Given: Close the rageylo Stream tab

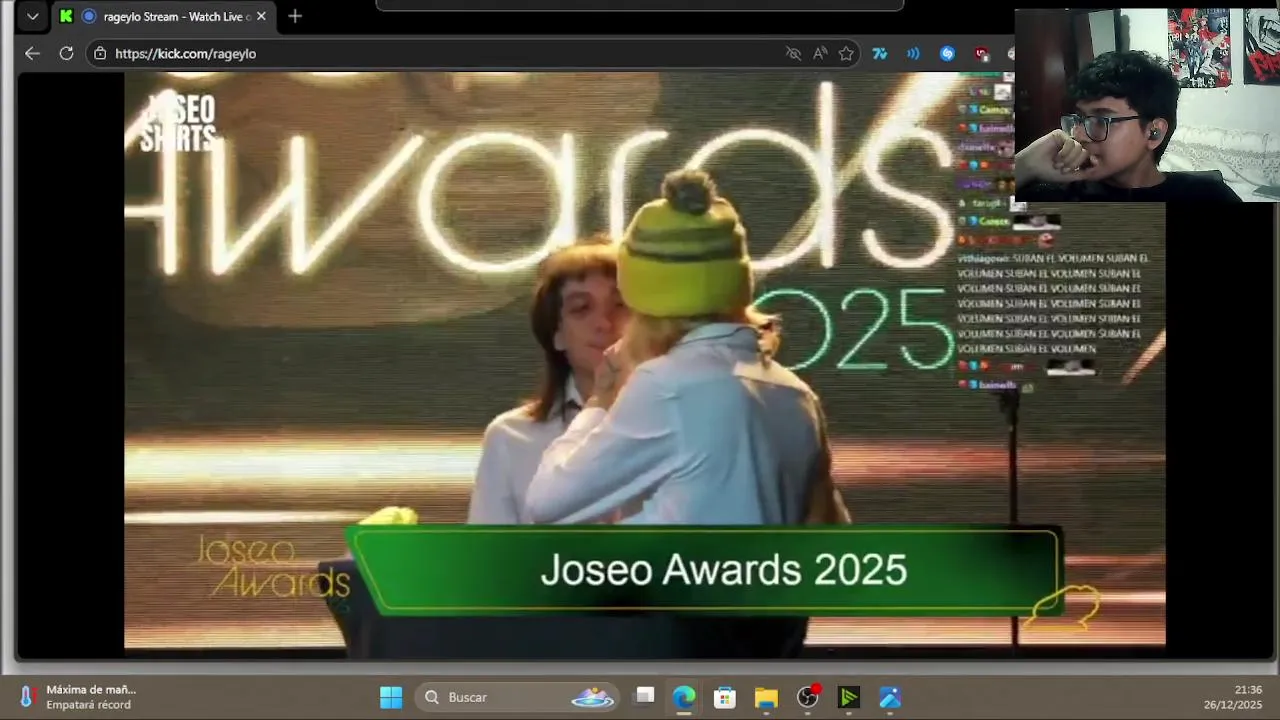Looking at the screenshot, I should pos(261,16).
